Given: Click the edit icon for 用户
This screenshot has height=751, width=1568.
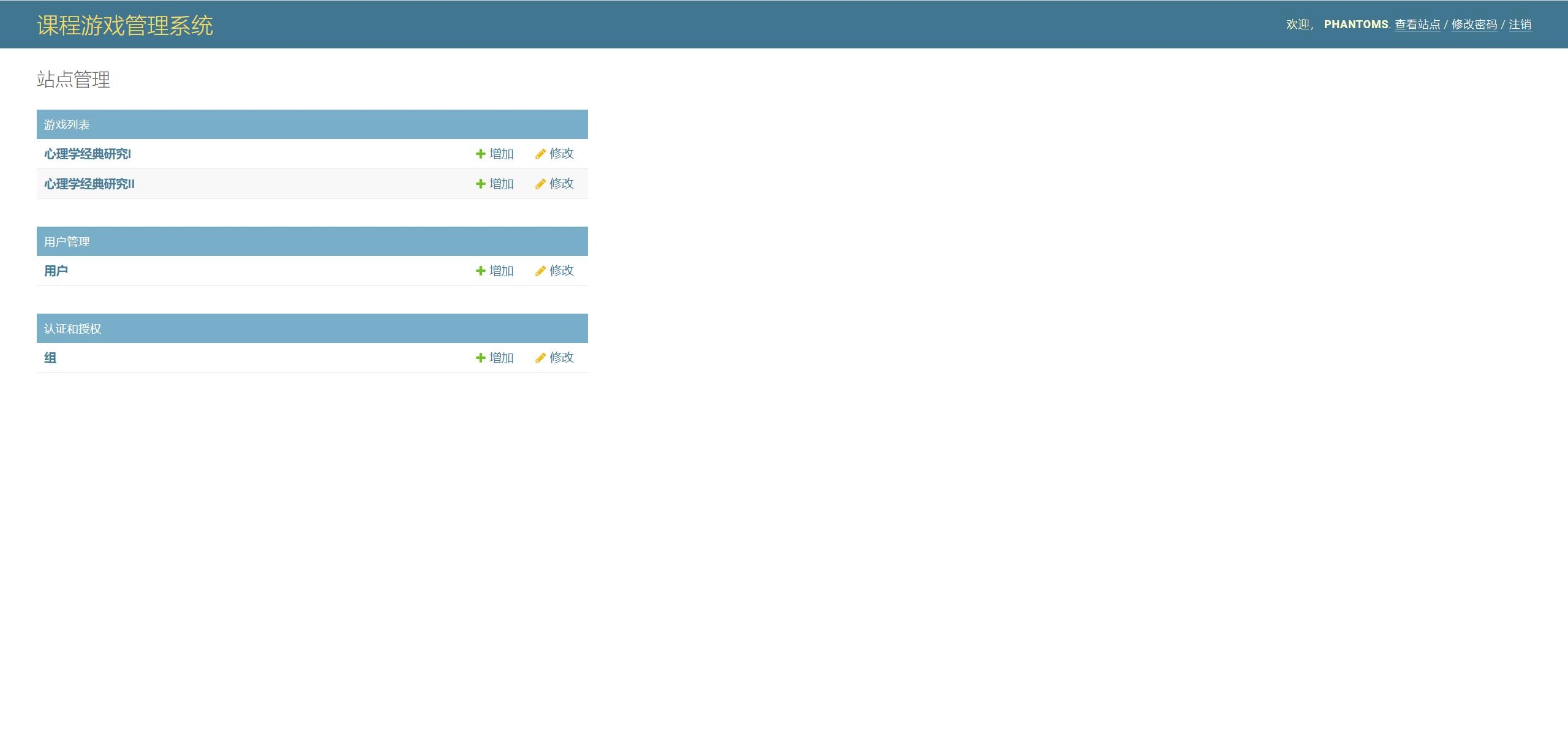Looking at the screenshot, I should coord(540,271).
